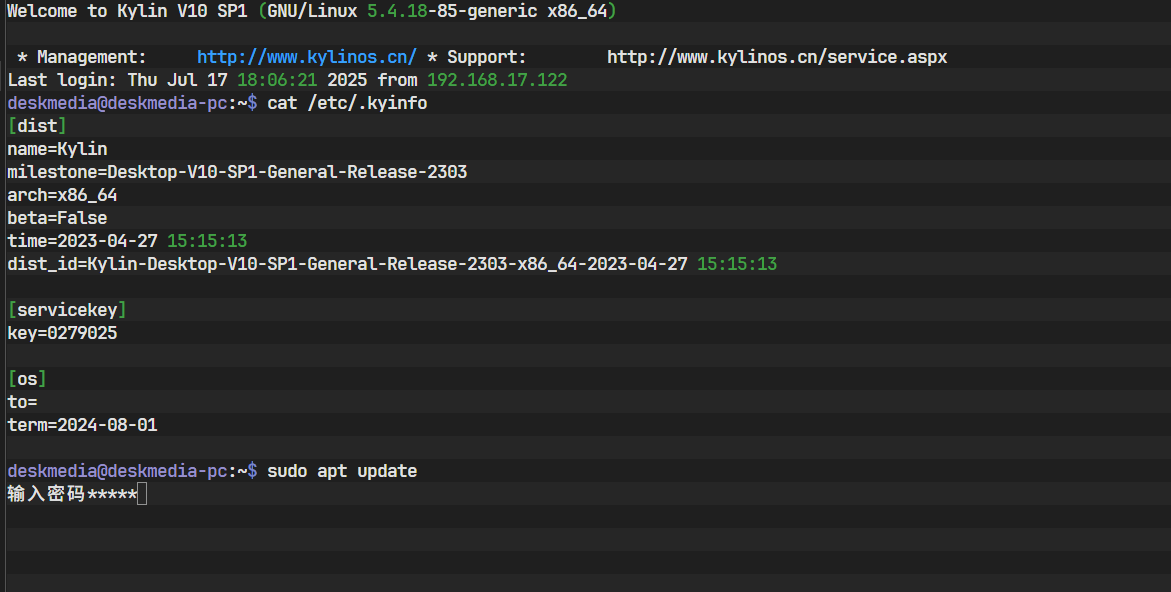Click the line 'key=0279025'
Image resolution: width=1171 pixels, height=592 pixels.
[x=62, y=333]
